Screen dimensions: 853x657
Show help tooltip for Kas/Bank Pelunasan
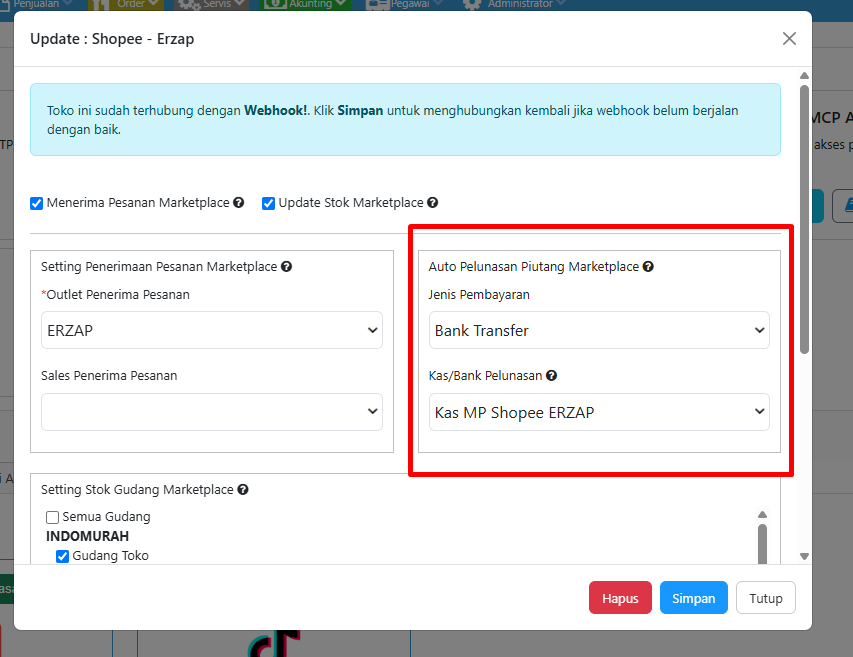point(551,375)
